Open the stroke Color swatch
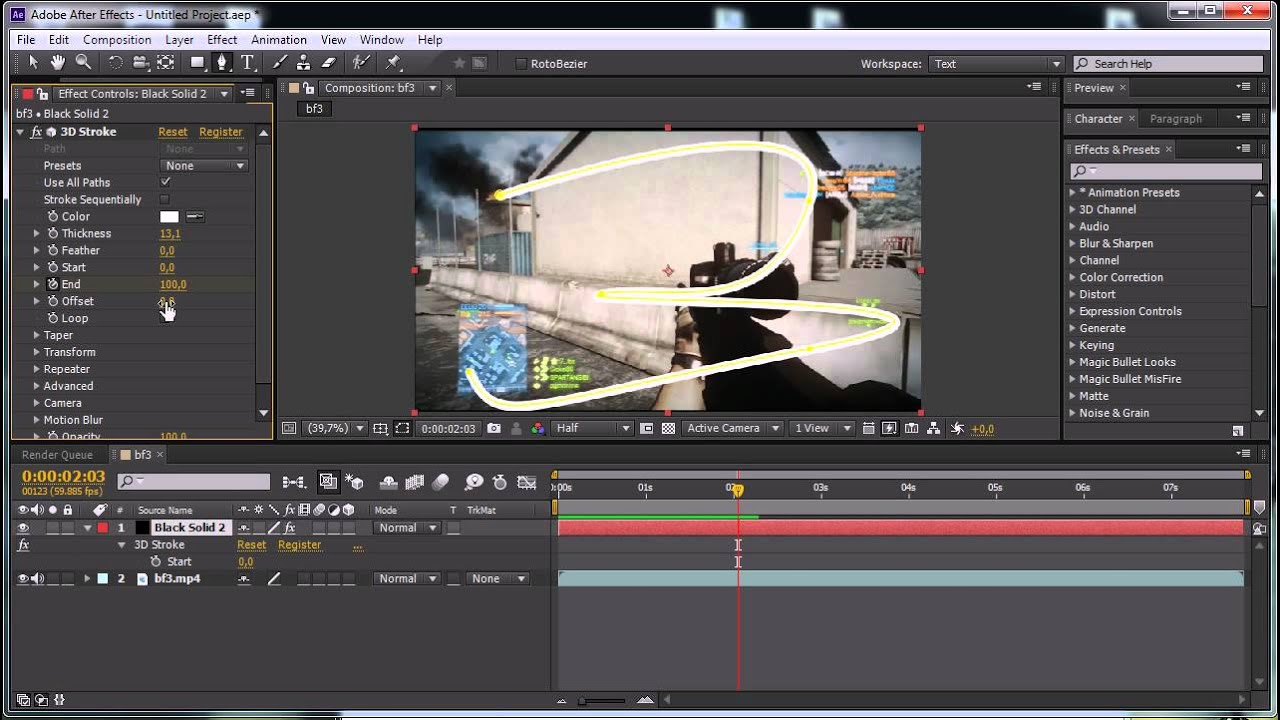This screenshot has width=1280, height=720. click(x=169, y=216)
